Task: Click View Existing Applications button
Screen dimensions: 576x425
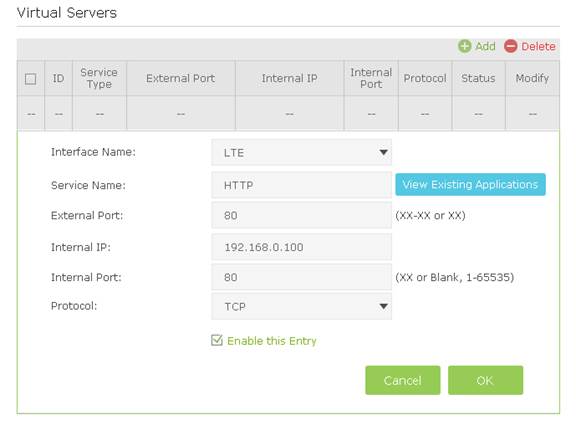Action: [470, 184]
